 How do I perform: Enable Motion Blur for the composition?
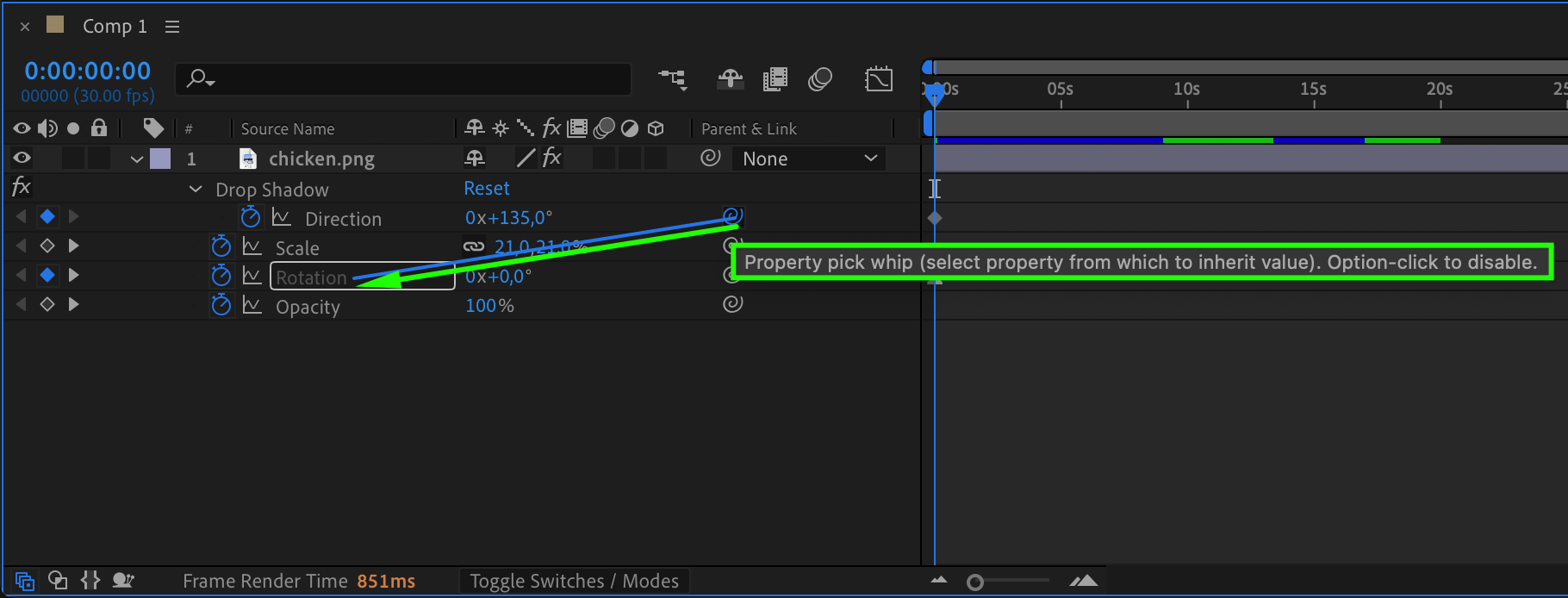point(820,79)
